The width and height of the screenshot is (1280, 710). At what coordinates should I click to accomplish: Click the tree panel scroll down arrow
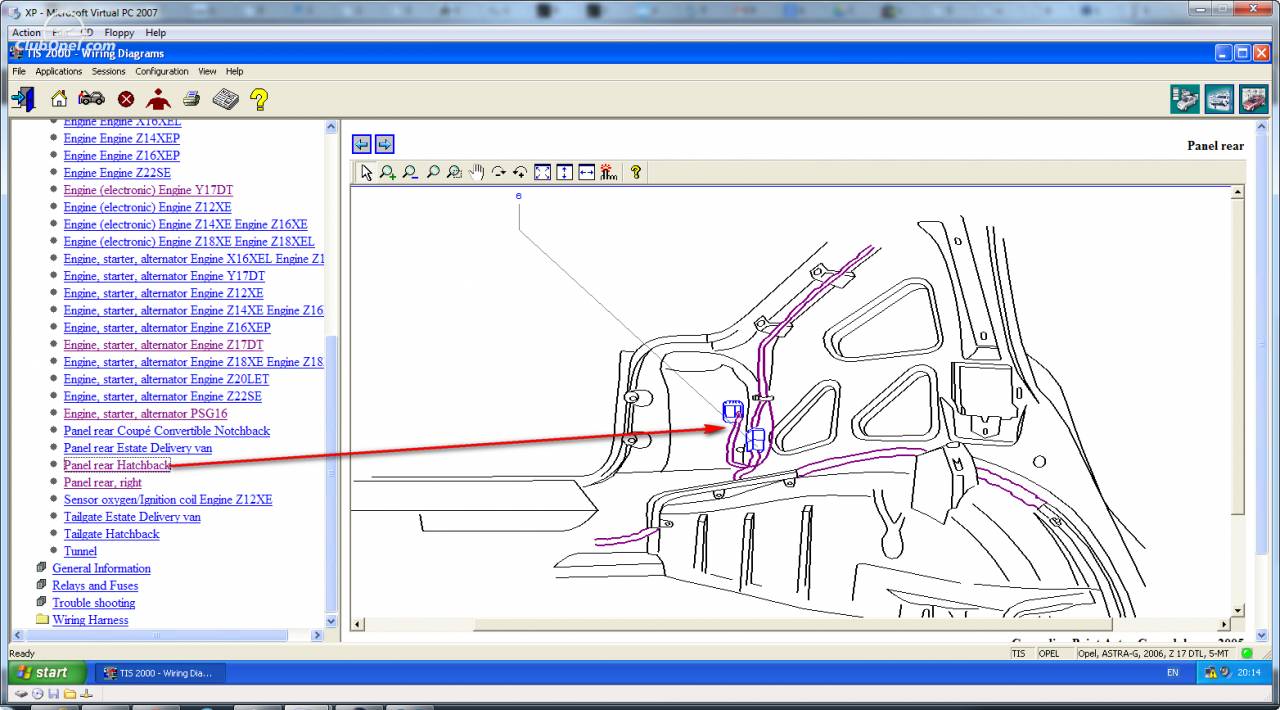(x=332, y=620)
